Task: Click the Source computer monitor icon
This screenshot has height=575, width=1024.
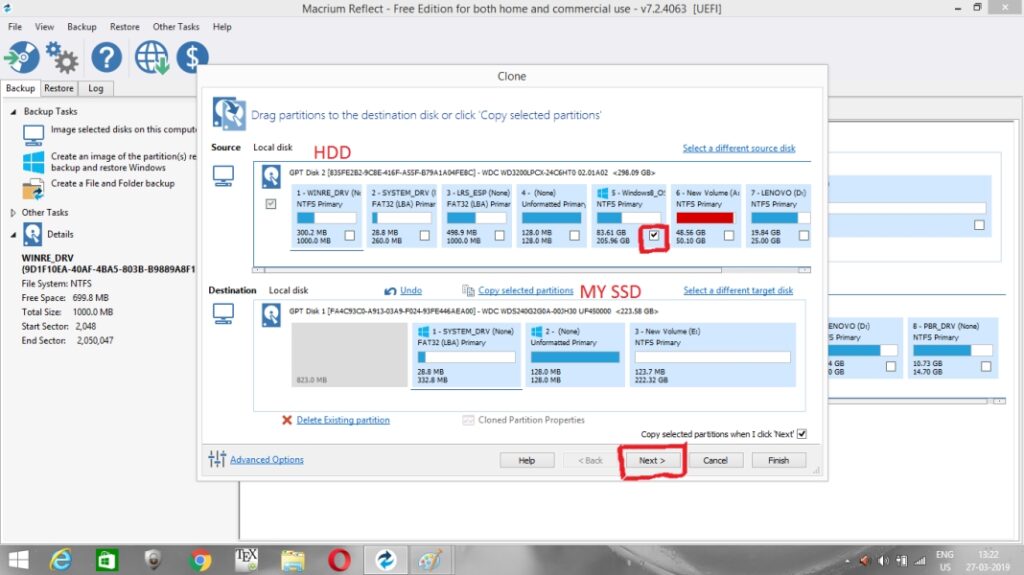Action: 223,176
